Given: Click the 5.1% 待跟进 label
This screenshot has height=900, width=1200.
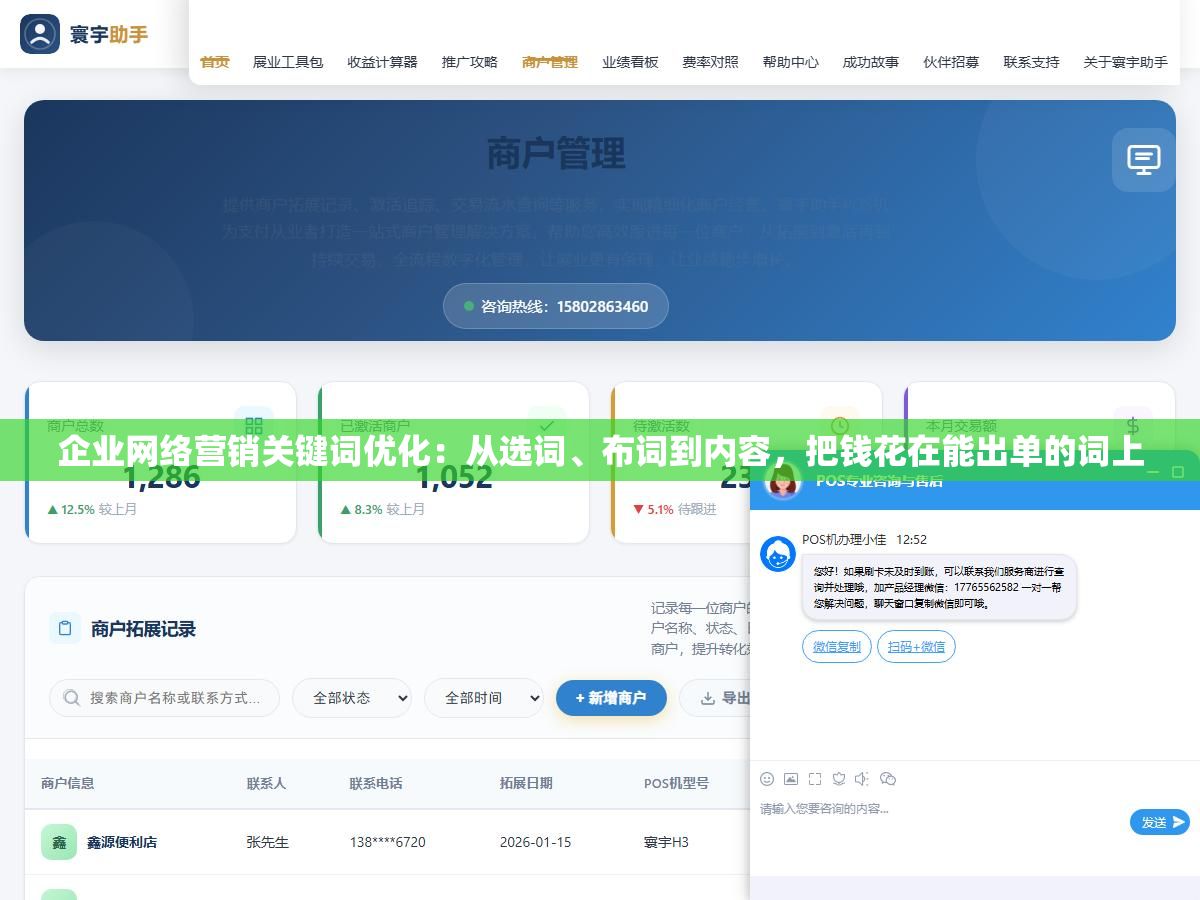Looking at the screenshot, I should (x=675, y=509).
